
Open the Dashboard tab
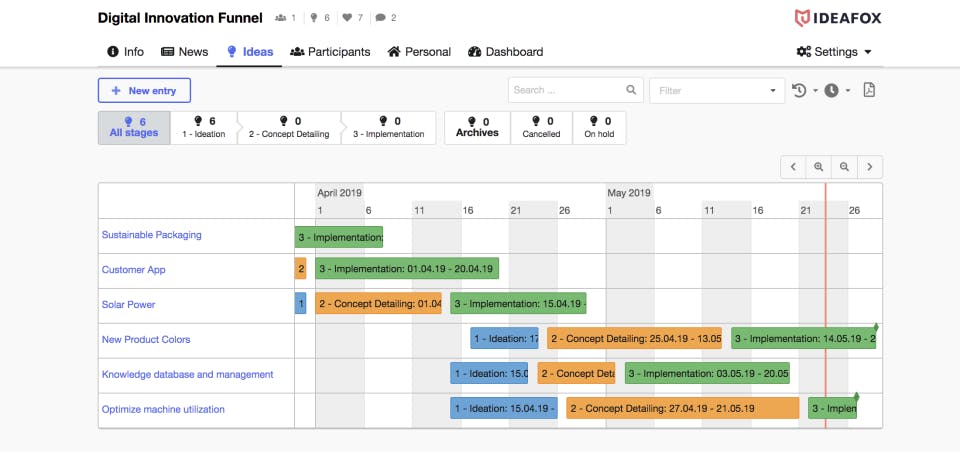pyautogui.click(x=505, y=52)
